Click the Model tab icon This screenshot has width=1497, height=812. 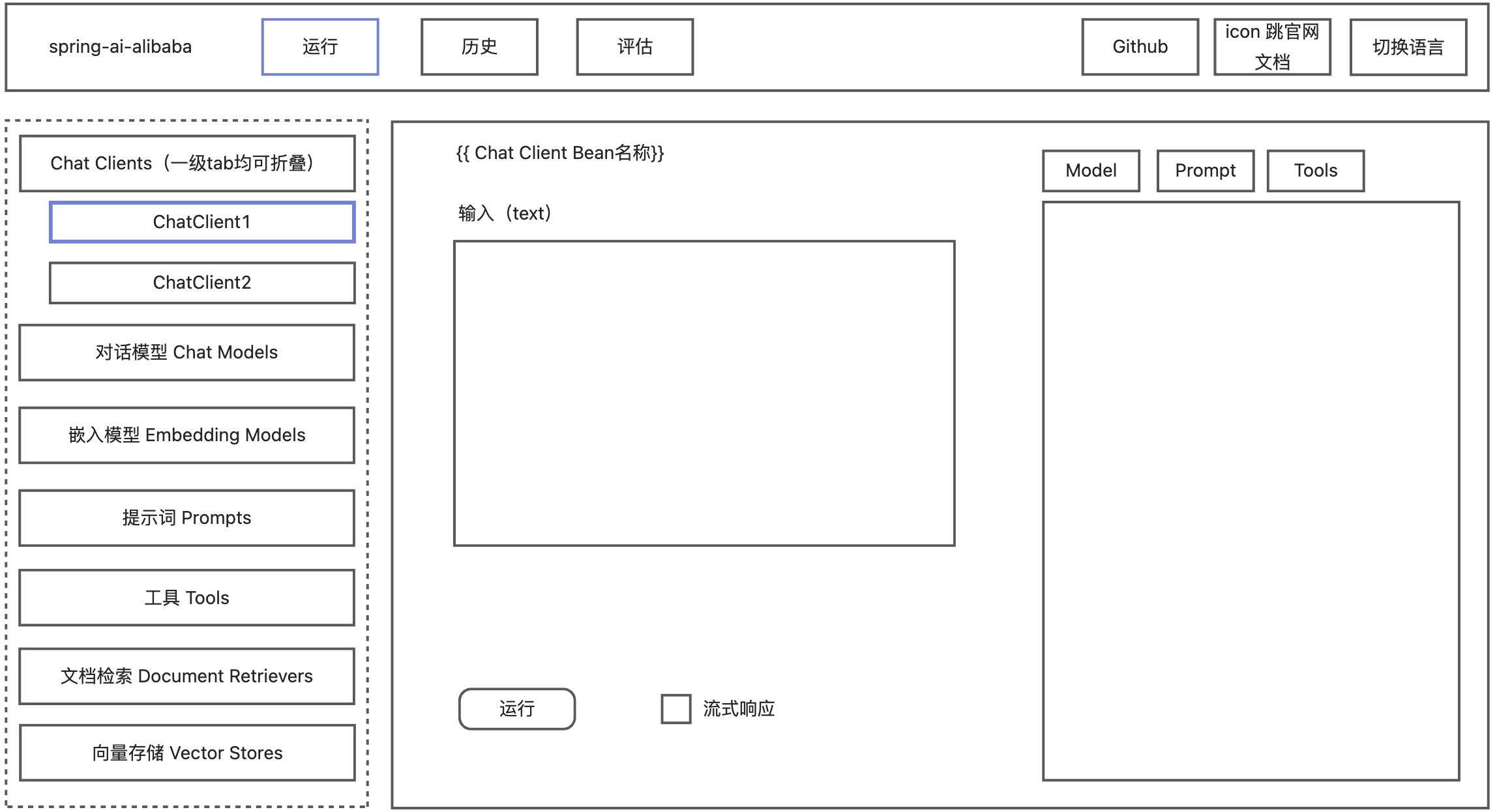tap(1093, 168)
